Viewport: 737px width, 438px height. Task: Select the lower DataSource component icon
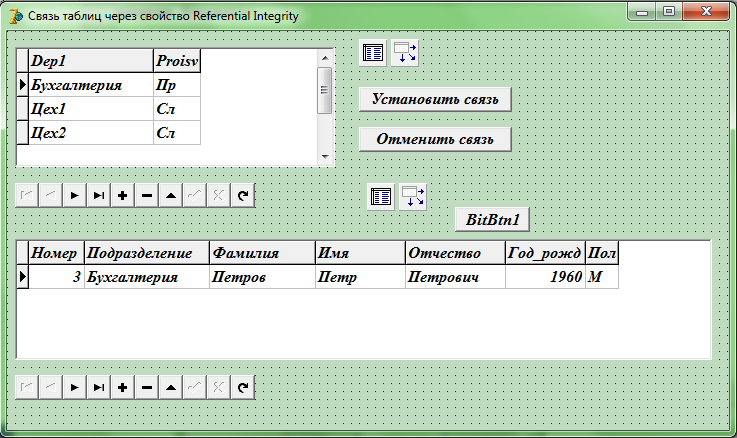tap(413, 196)
